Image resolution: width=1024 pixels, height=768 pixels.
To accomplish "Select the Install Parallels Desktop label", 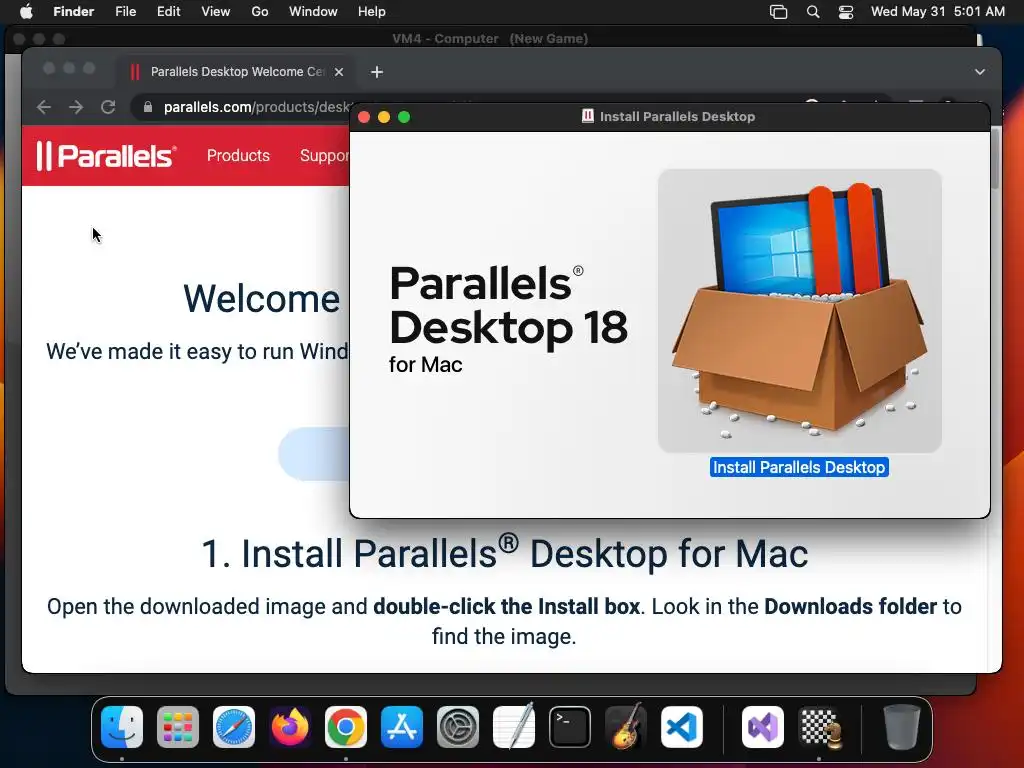I will pyautogui.click(x=799, y=468).
